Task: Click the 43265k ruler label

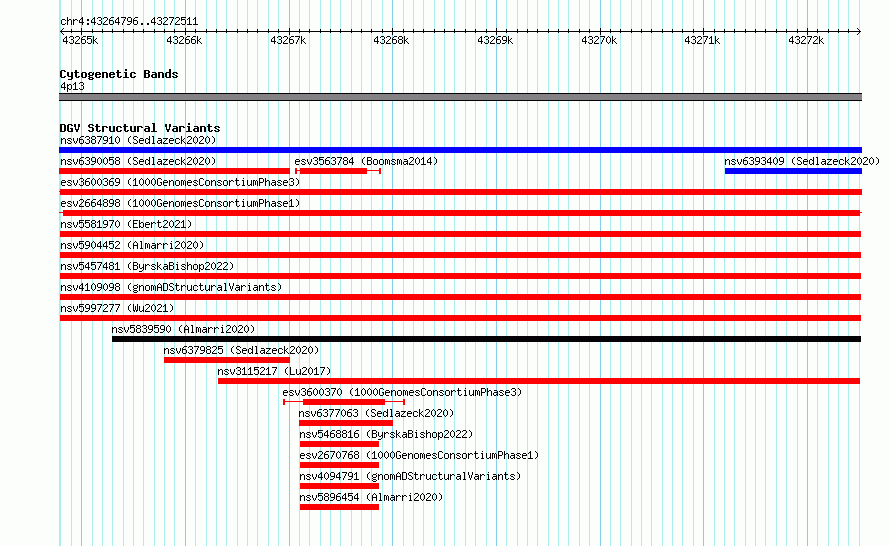Action: click(x=80, y=40)
